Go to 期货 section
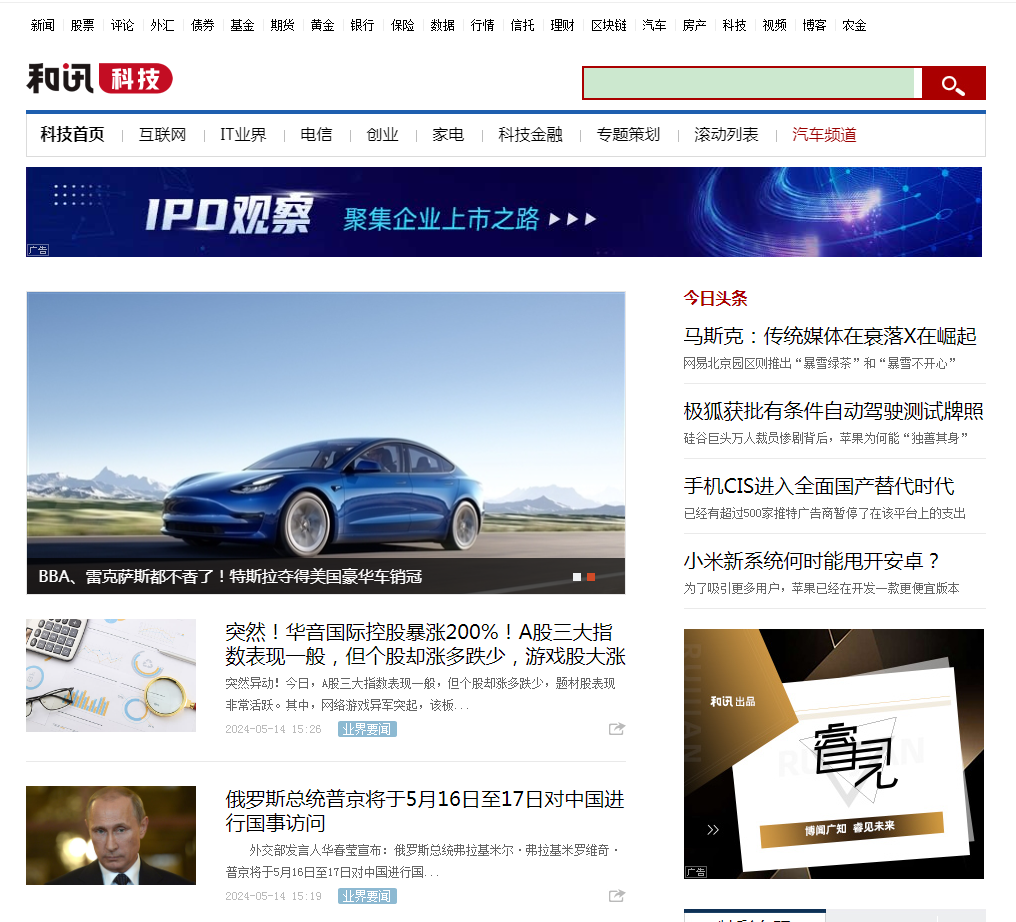 click(283, 25)
